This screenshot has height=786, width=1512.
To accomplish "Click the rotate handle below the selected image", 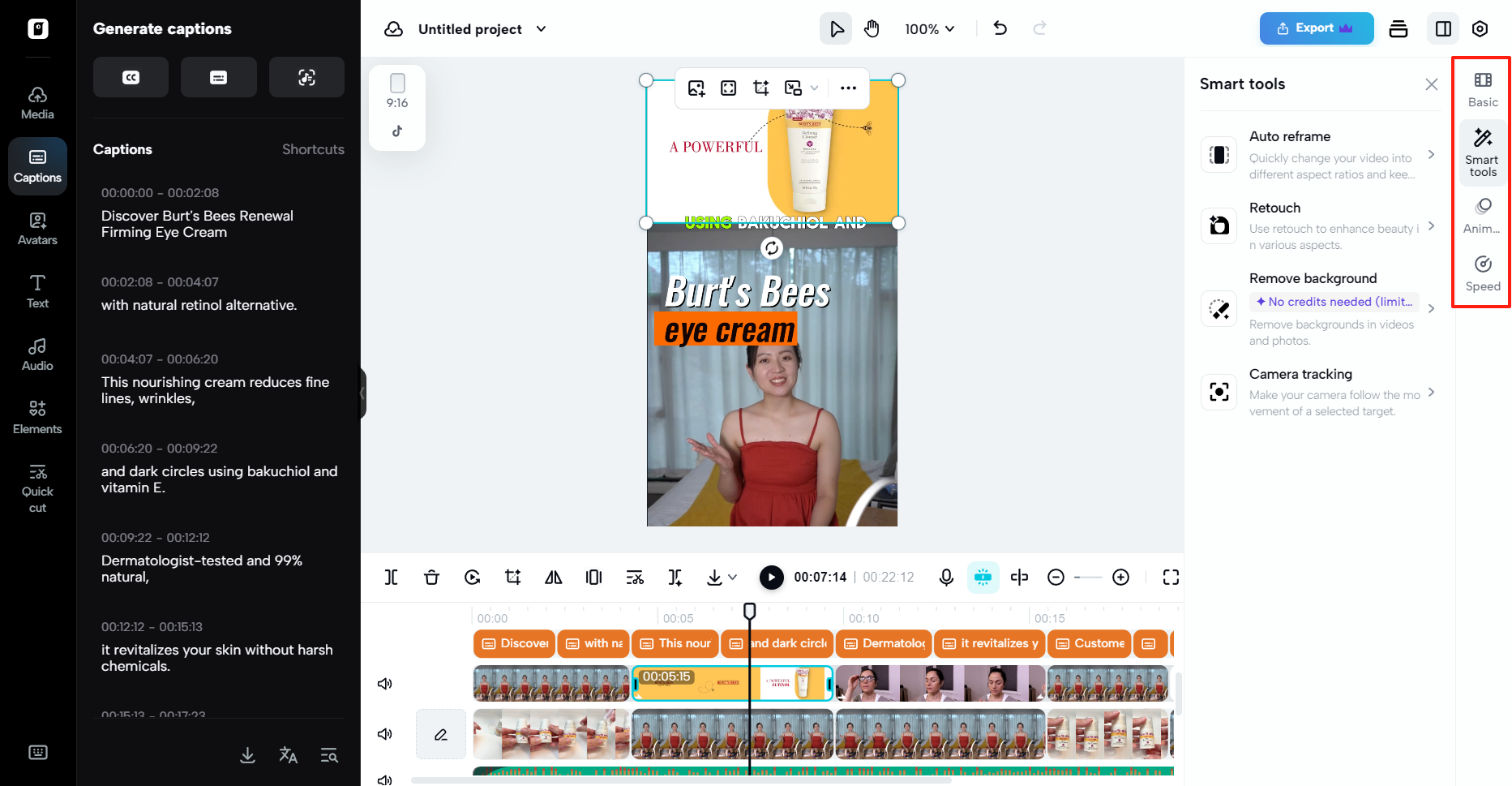I will (772, 248).
